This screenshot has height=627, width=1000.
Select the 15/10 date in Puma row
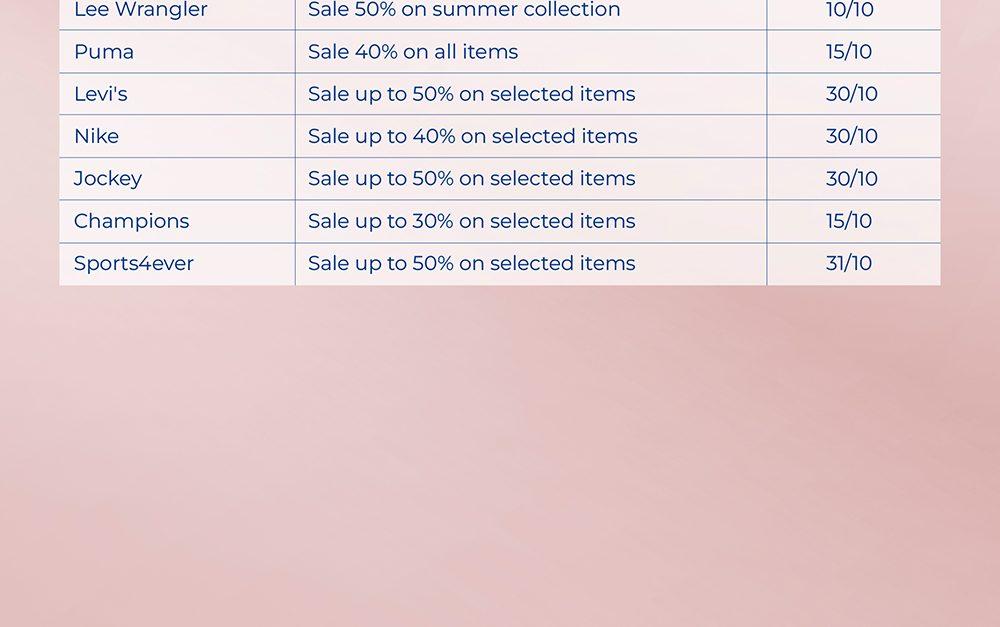tap(849, 52)
